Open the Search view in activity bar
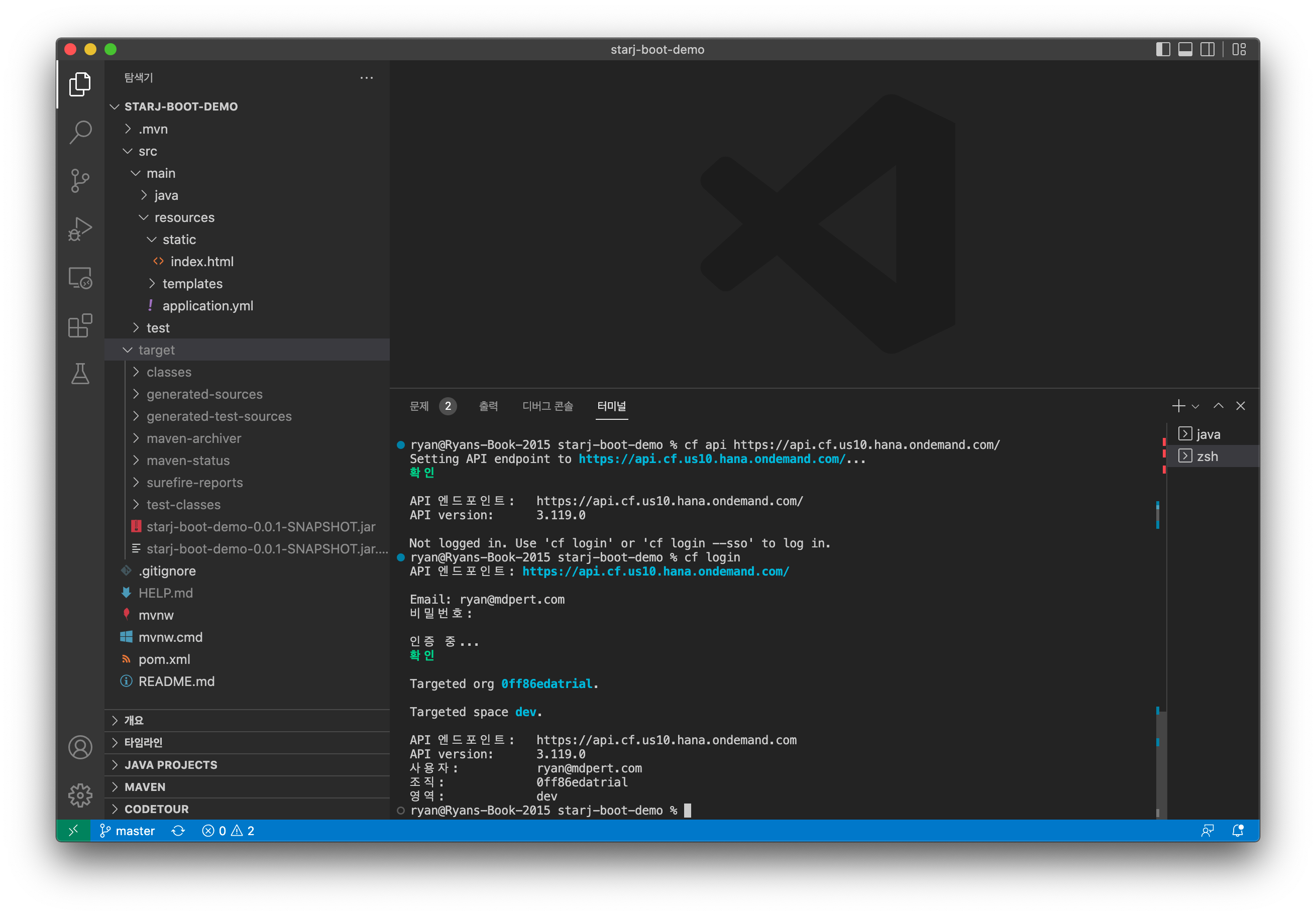Image resolution: width=1316 pixels, height=916 pixels. (x=80, y=132)
